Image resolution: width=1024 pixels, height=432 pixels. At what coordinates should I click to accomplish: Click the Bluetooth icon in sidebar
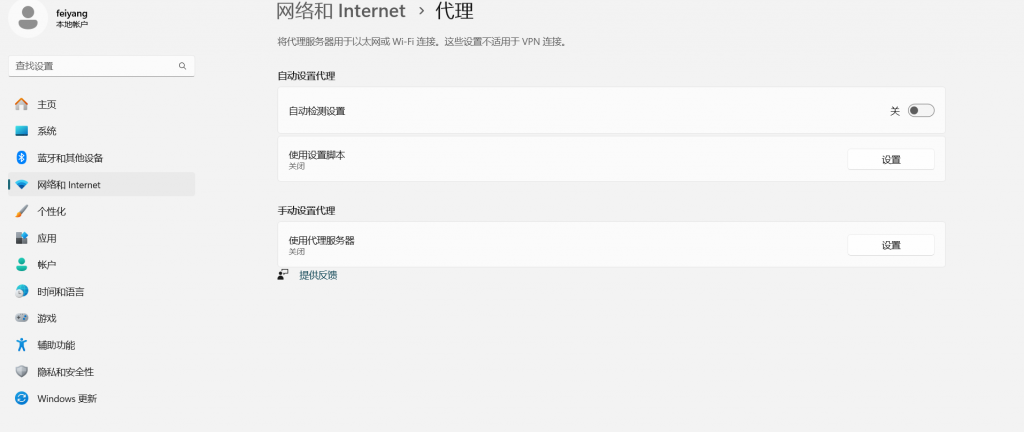click(22, 158)
